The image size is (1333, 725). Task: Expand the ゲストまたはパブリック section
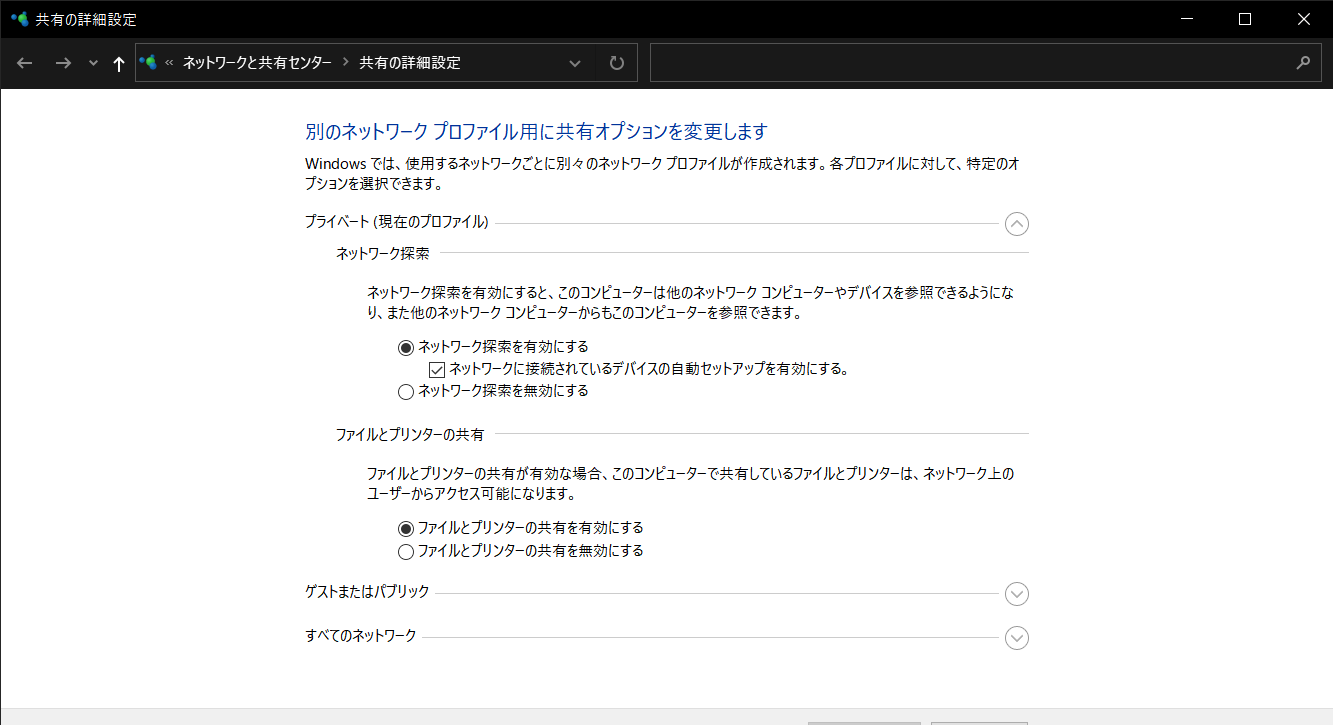tap(1017, 594)
